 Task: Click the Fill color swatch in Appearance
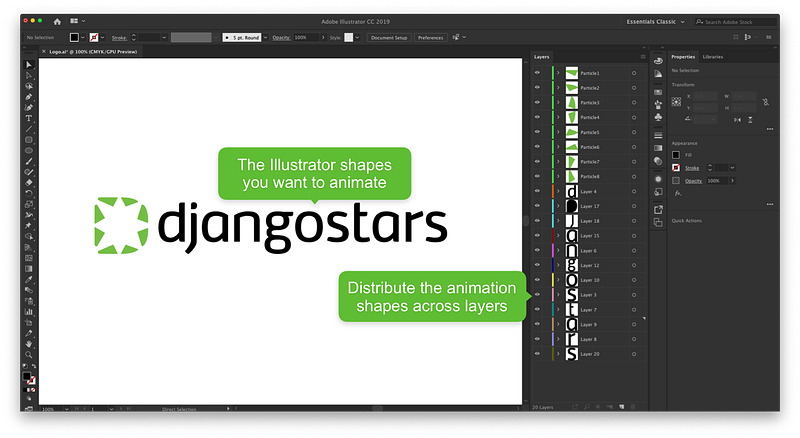(676, 155)
